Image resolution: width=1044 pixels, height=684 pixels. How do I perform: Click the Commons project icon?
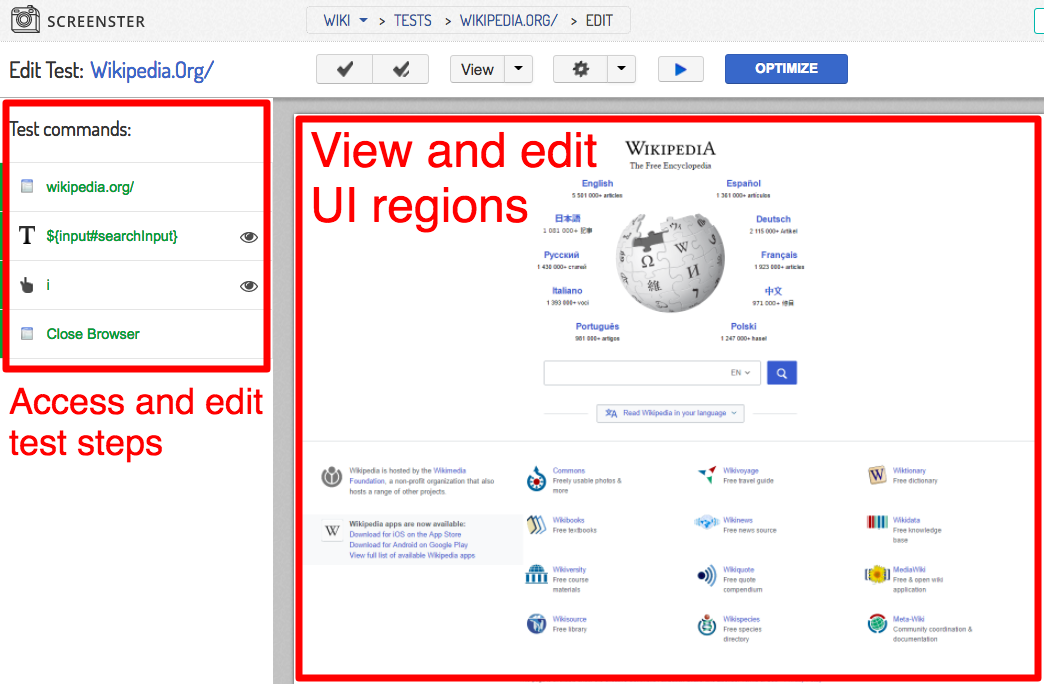pos(536,479)
